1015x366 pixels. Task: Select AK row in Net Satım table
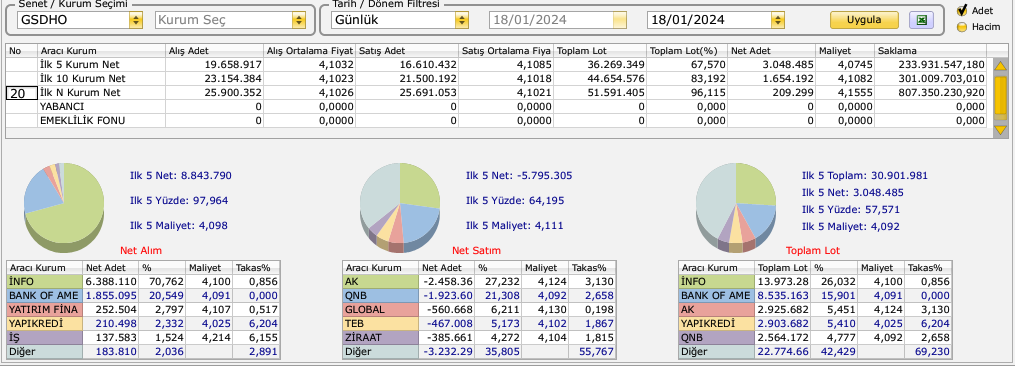479,282
